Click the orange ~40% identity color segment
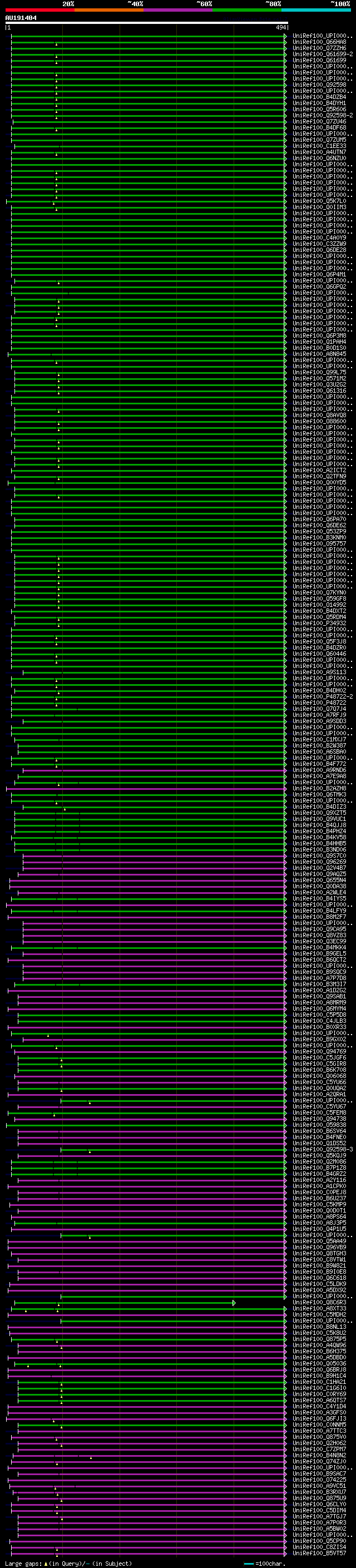This screenshot has height=1568, width=356. (109, 10)
